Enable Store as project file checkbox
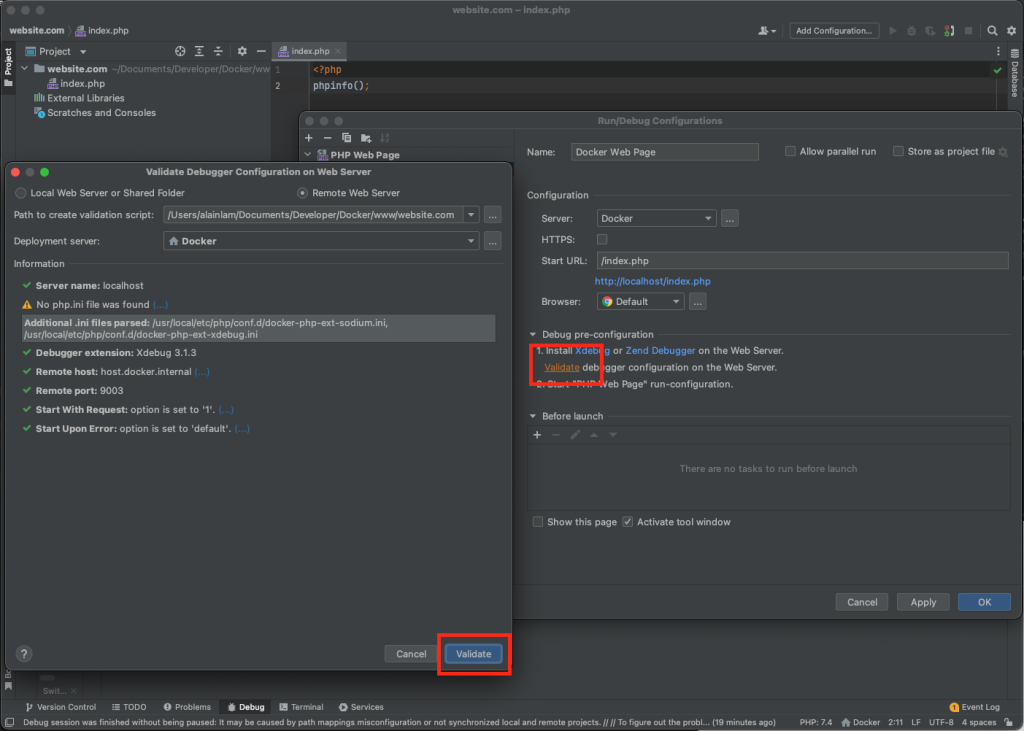This screenshot has width=1024, height=731. 899,152
